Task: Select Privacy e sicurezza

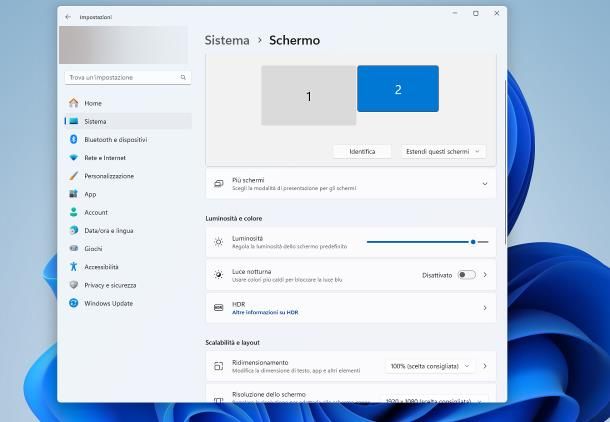Action: pyautogui.click(x=128, y=285)
